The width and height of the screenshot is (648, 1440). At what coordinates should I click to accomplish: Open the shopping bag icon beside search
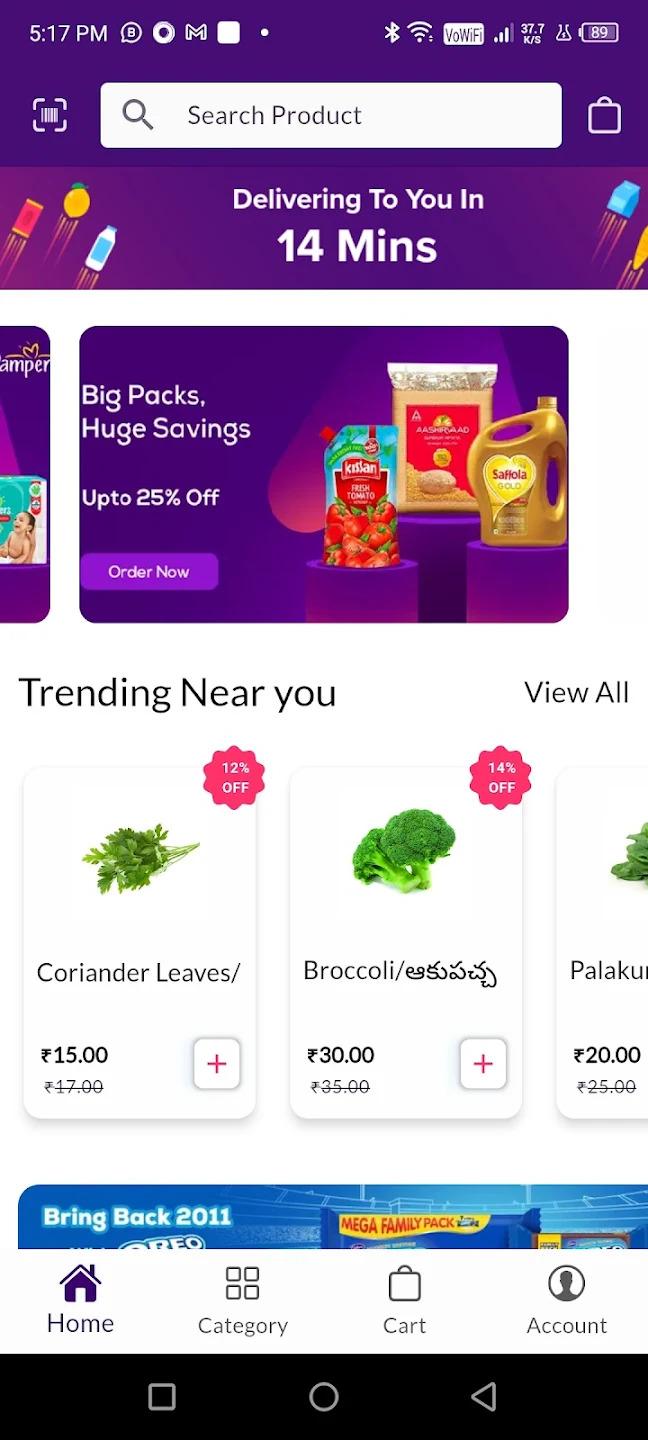pyautogui.click(x=604, y=115)
